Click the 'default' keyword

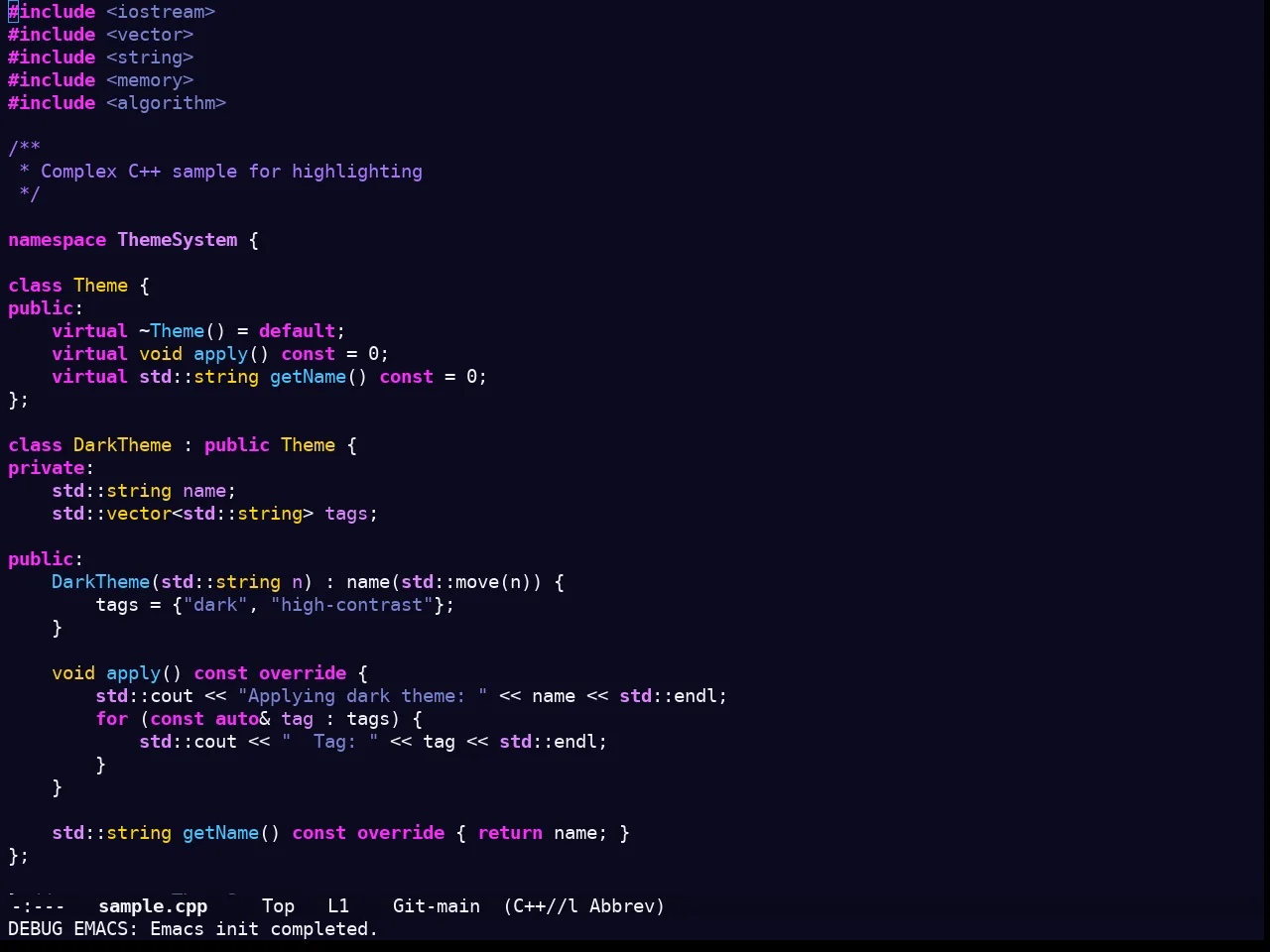[x=298, y=331]
